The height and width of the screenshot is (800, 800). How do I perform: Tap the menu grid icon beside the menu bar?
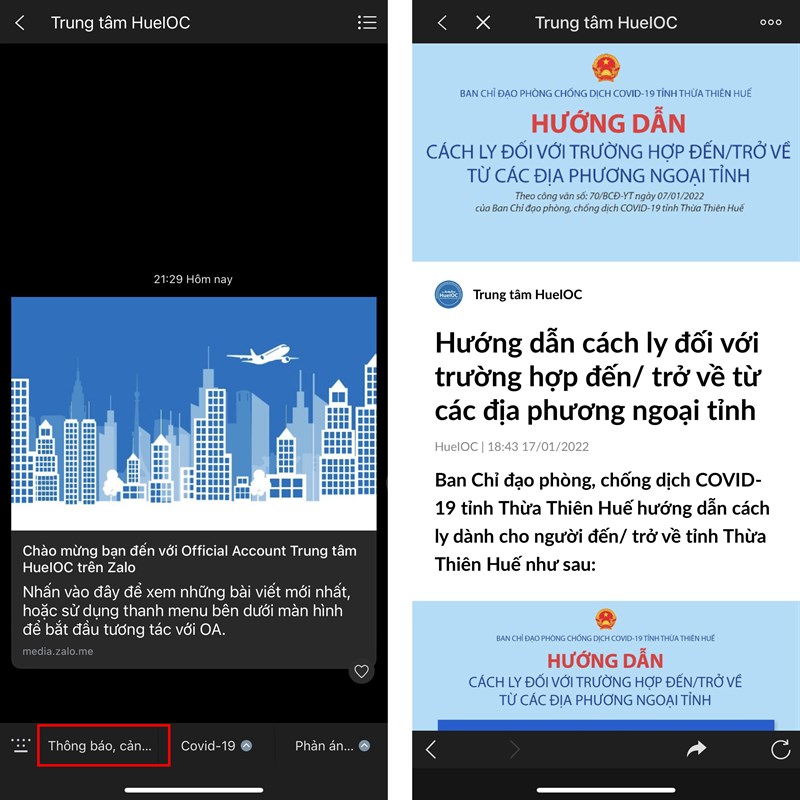coord(19,745)
